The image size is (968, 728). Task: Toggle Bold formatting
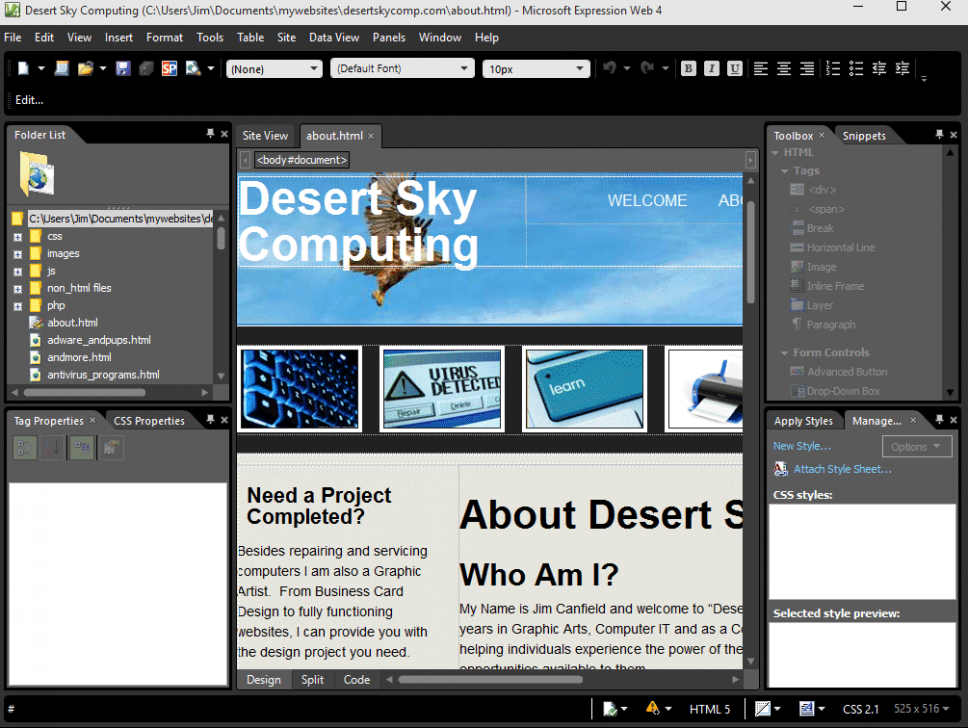click(688, 69)
